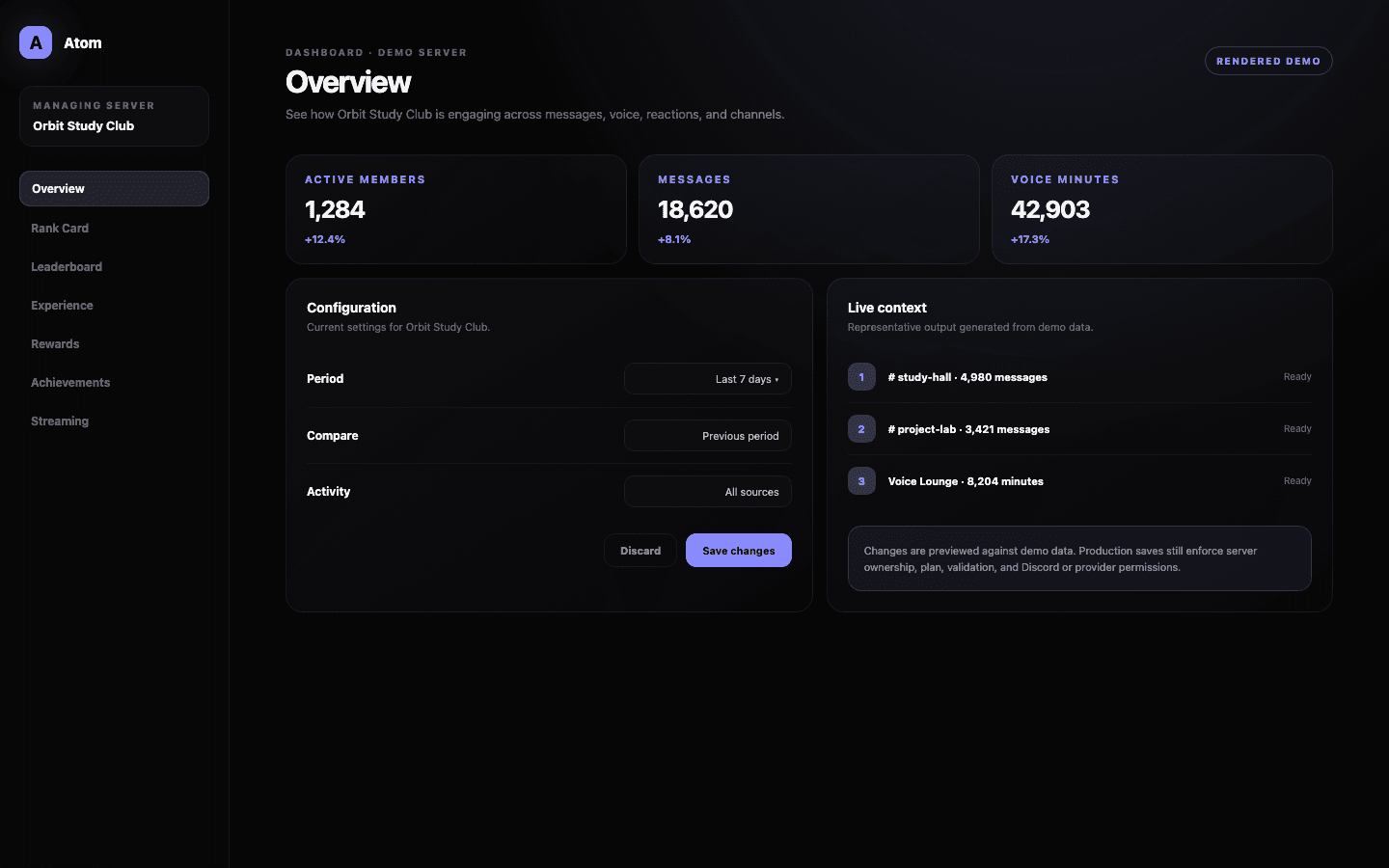Click Ready status for project-lab

(1297, 429)
